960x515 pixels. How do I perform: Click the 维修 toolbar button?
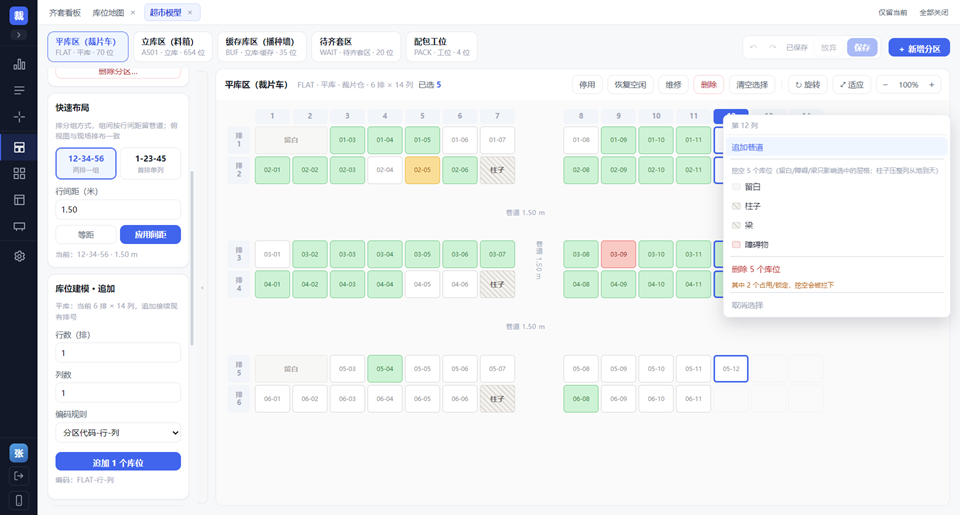(x=673, y=85)
